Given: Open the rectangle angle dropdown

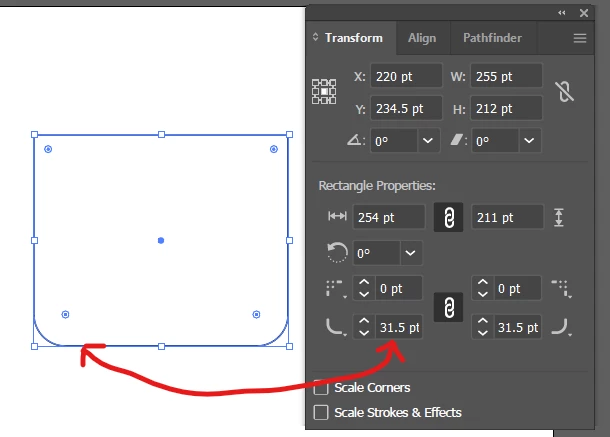Looking at the screenshot, I should coord(410,253).
